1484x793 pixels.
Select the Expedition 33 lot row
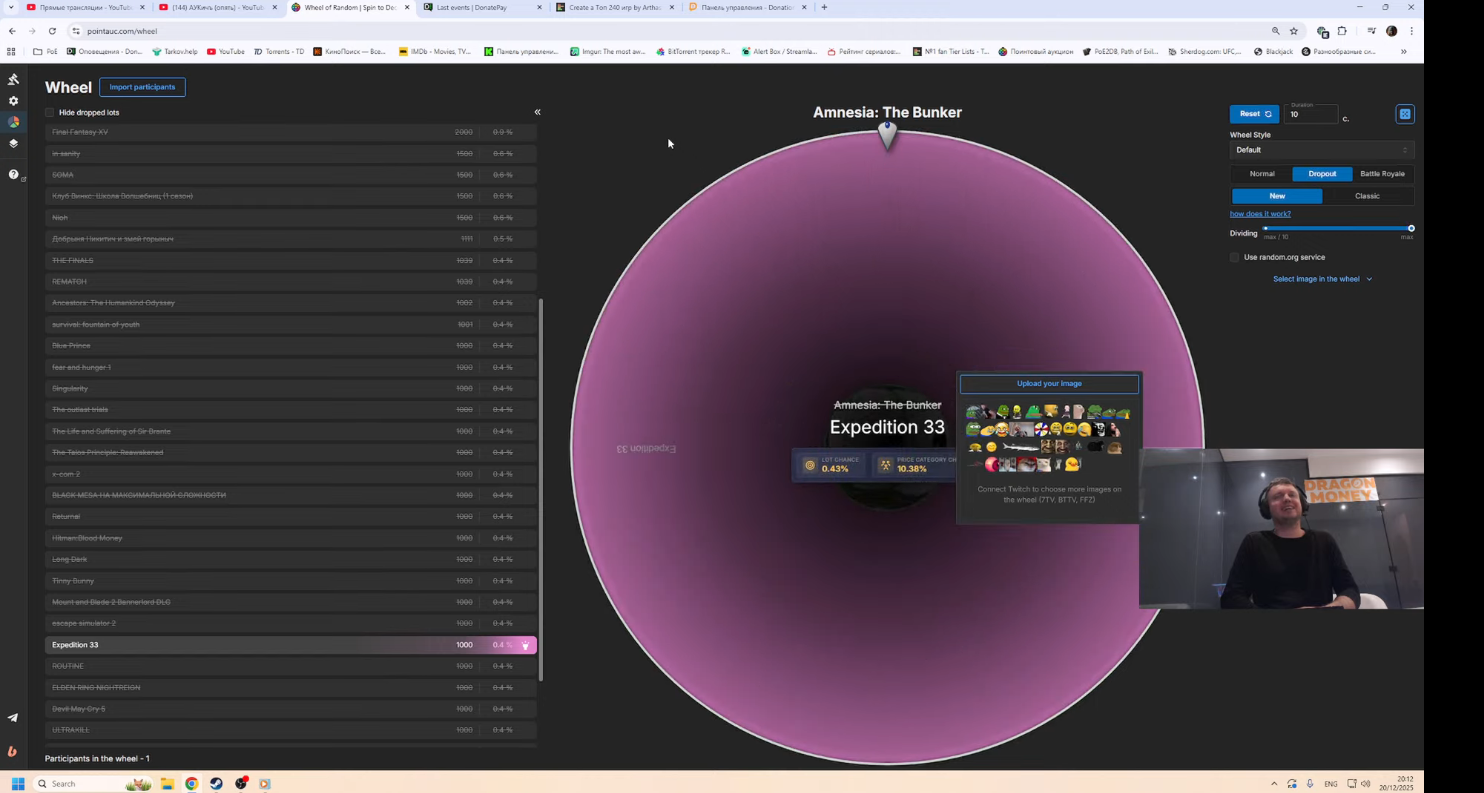[291, 645]
